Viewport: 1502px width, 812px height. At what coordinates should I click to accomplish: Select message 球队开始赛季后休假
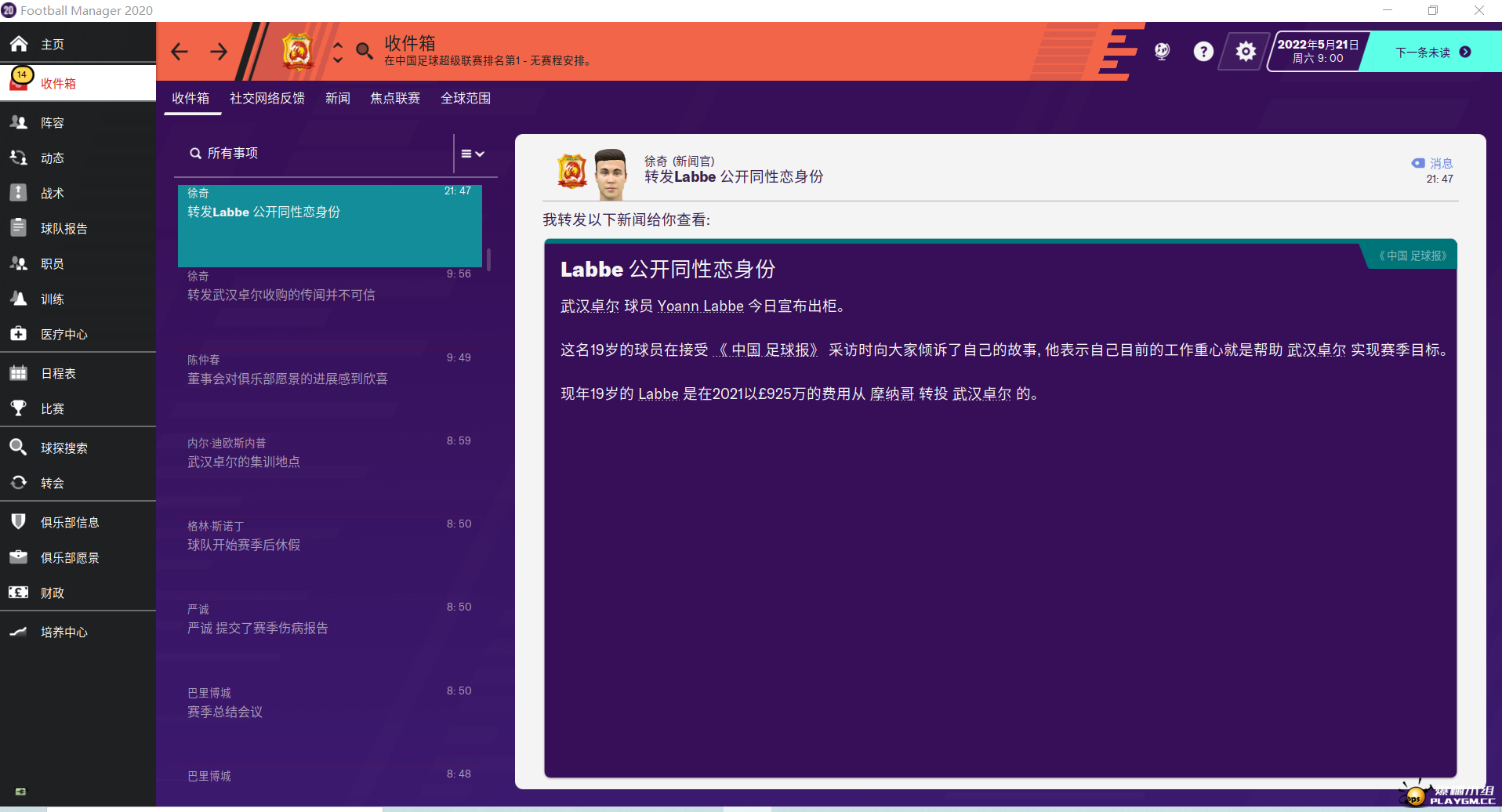[330, 559]
